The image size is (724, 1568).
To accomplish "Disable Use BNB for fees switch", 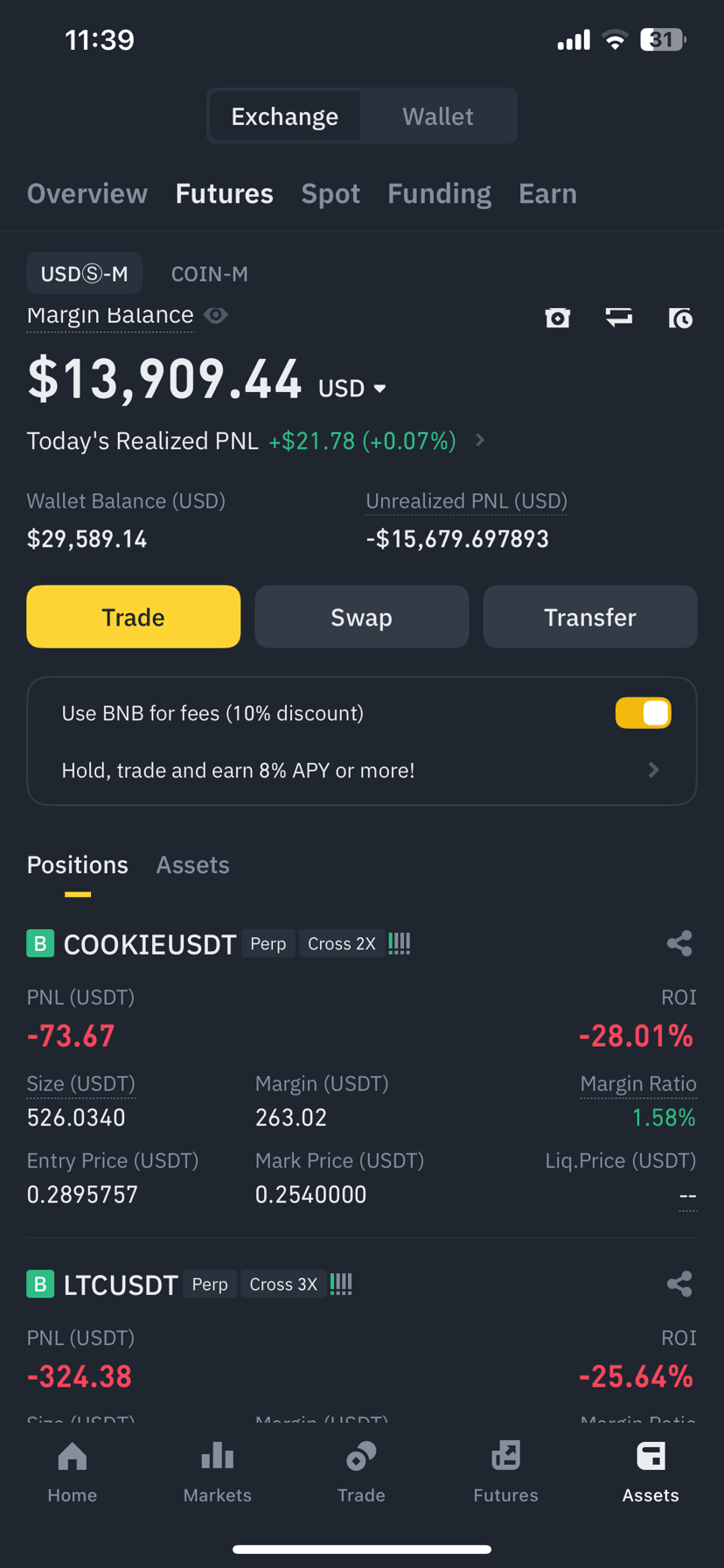I will 644,713.
